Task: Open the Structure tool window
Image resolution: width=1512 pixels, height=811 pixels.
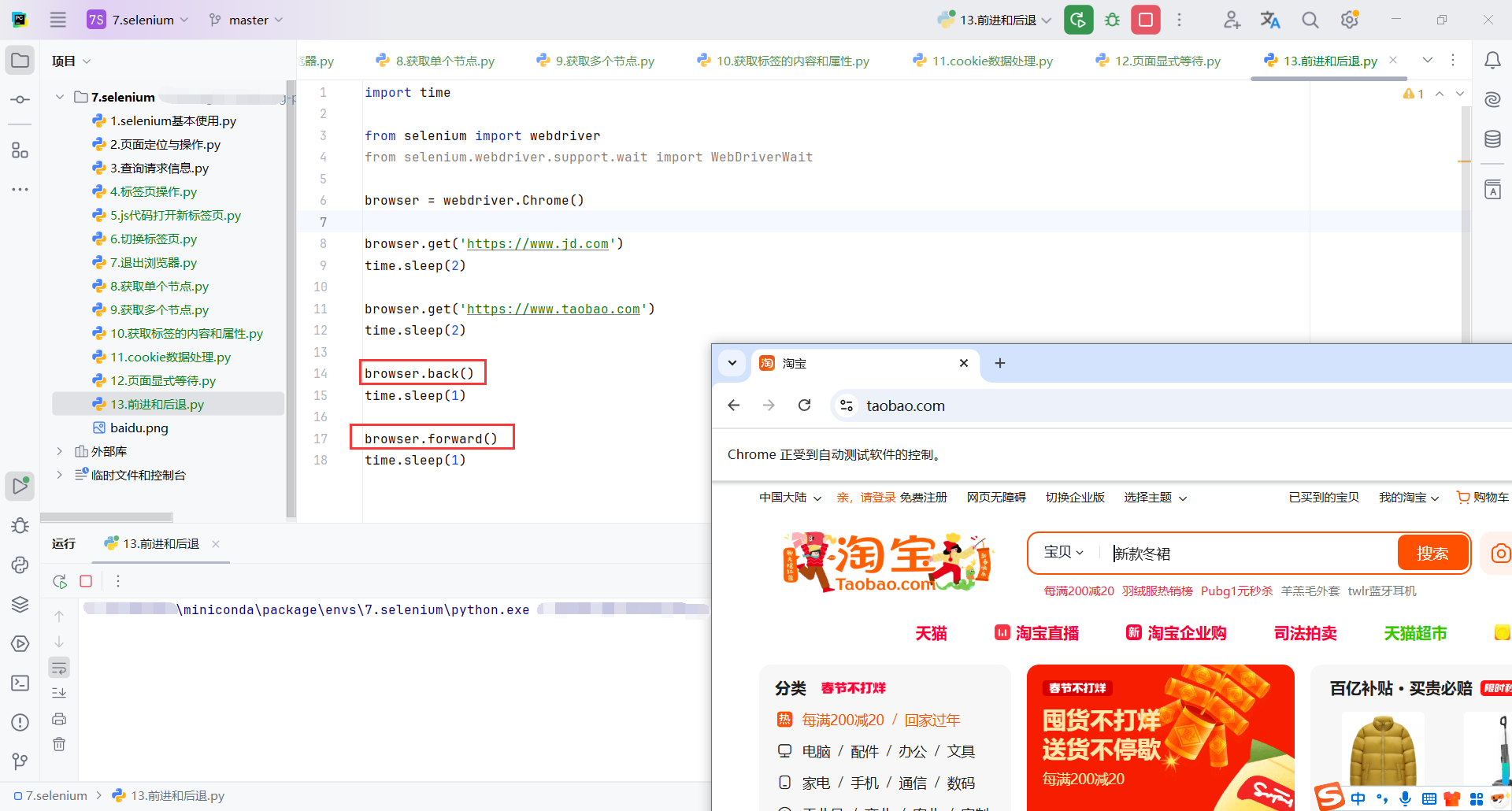Action: tap(20, 150)
